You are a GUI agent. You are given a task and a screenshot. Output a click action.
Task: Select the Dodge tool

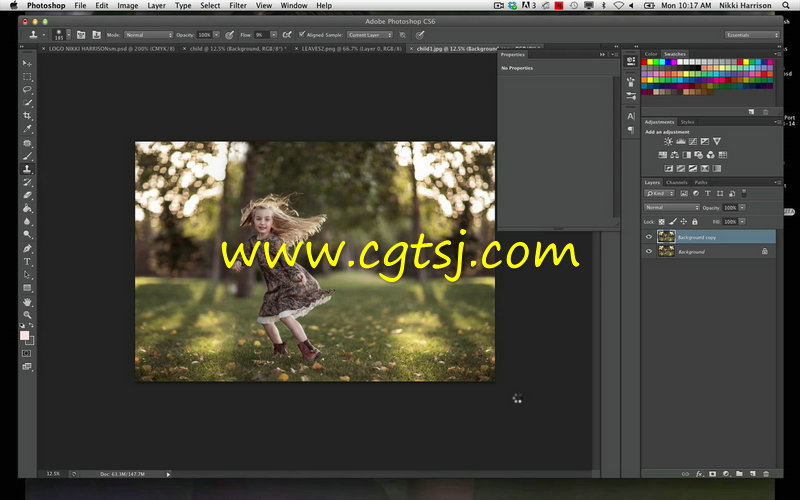[x=27, y=235]
